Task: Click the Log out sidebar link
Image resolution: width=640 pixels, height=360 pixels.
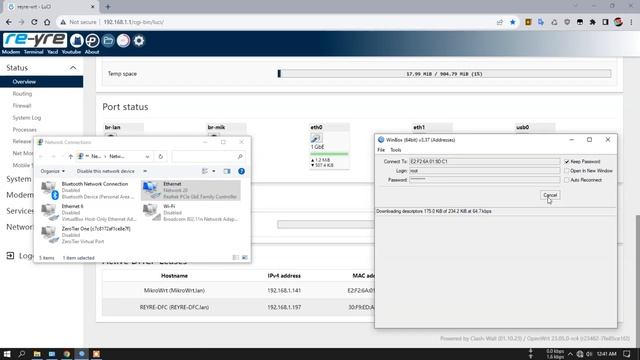Action: tap(20, 256)
